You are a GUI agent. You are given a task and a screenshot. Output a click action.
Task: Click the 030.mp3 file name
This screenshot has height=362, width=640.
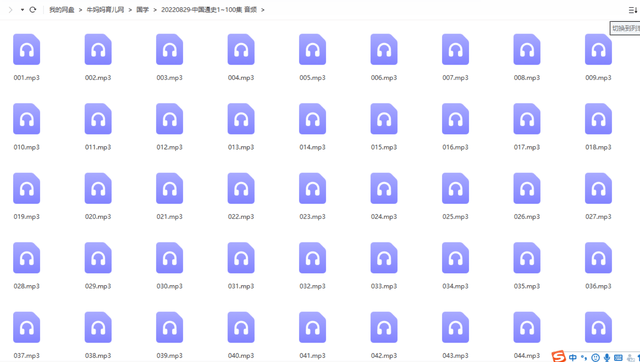[169, 286]
